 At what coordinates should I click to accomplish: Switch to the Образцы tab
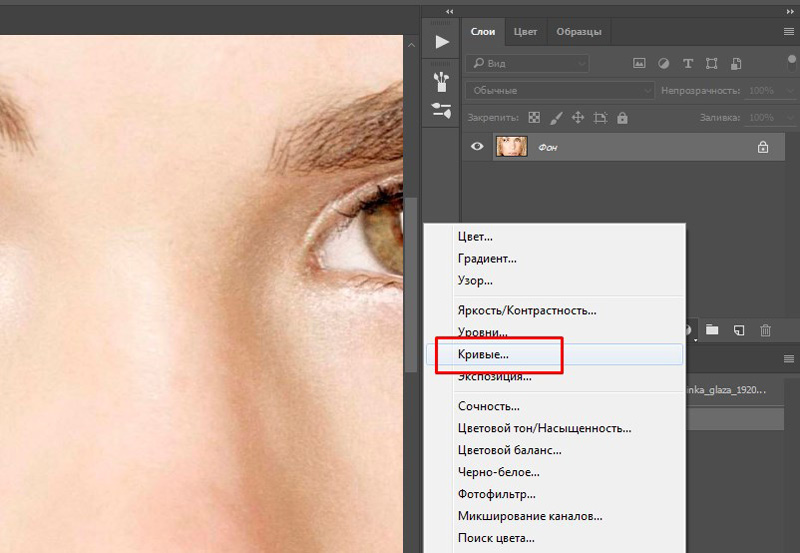578,32
